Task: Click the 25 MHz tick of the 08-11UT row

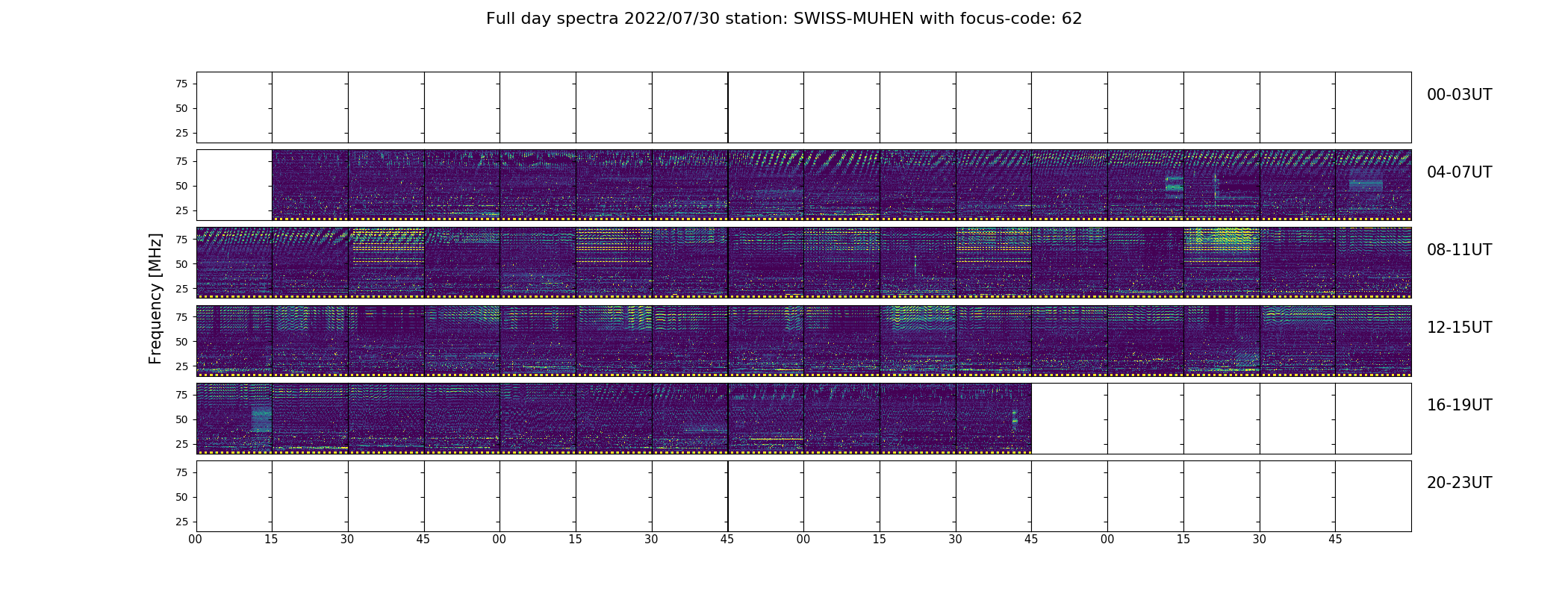Action: click(x=181, y=288)
